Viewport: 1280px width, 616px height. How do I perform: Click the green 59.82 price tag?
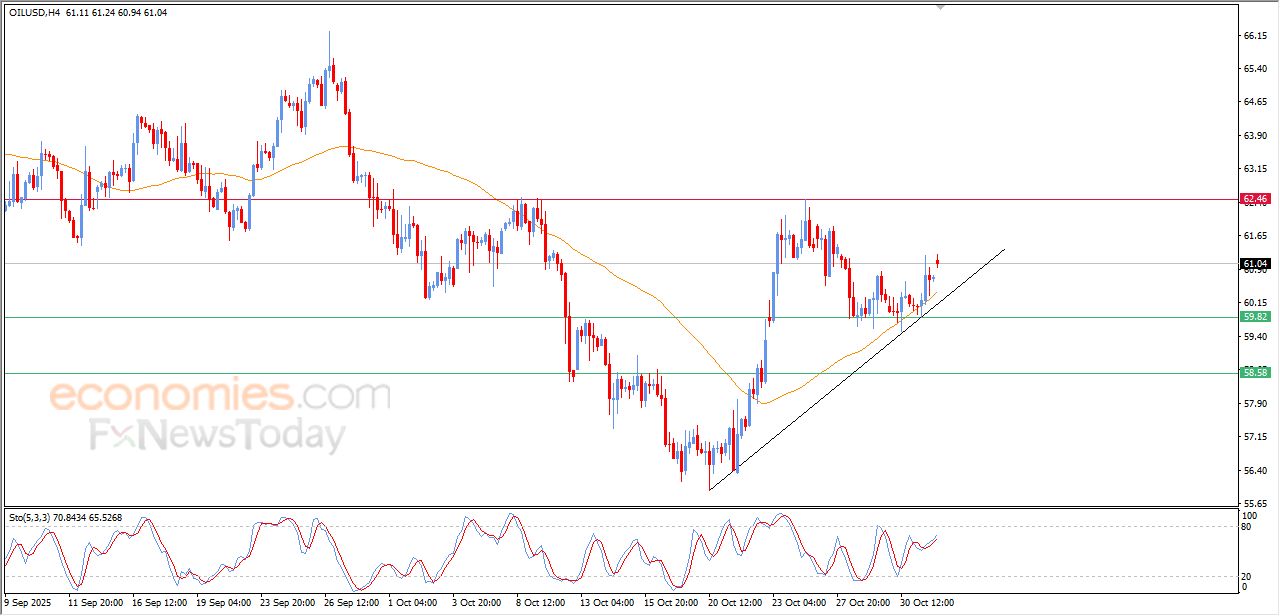1255,317
